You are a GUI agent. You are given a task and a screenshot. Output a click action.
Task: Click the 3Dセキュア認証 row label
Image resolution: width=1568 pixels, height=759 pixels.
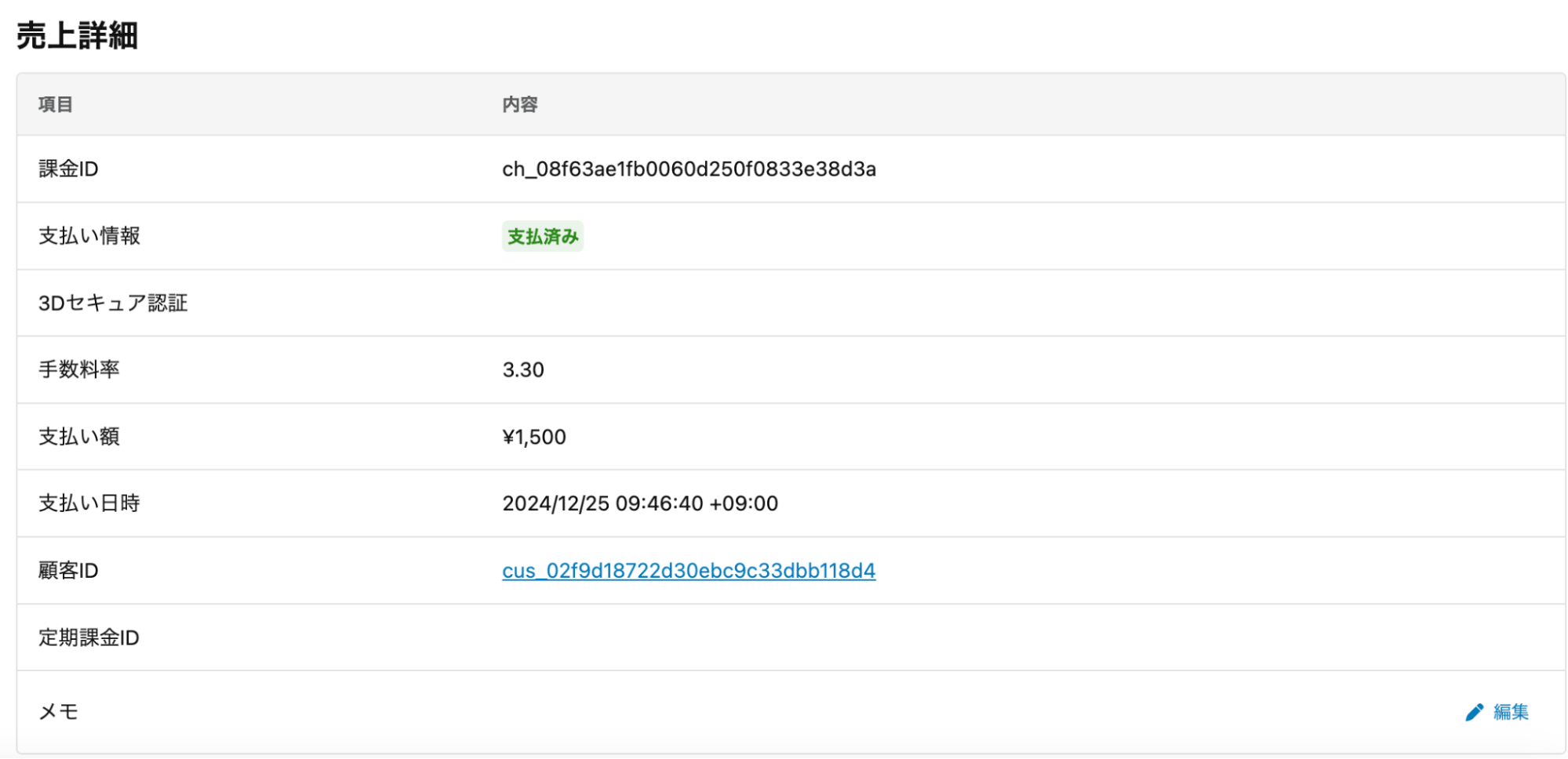click(113, 303)
